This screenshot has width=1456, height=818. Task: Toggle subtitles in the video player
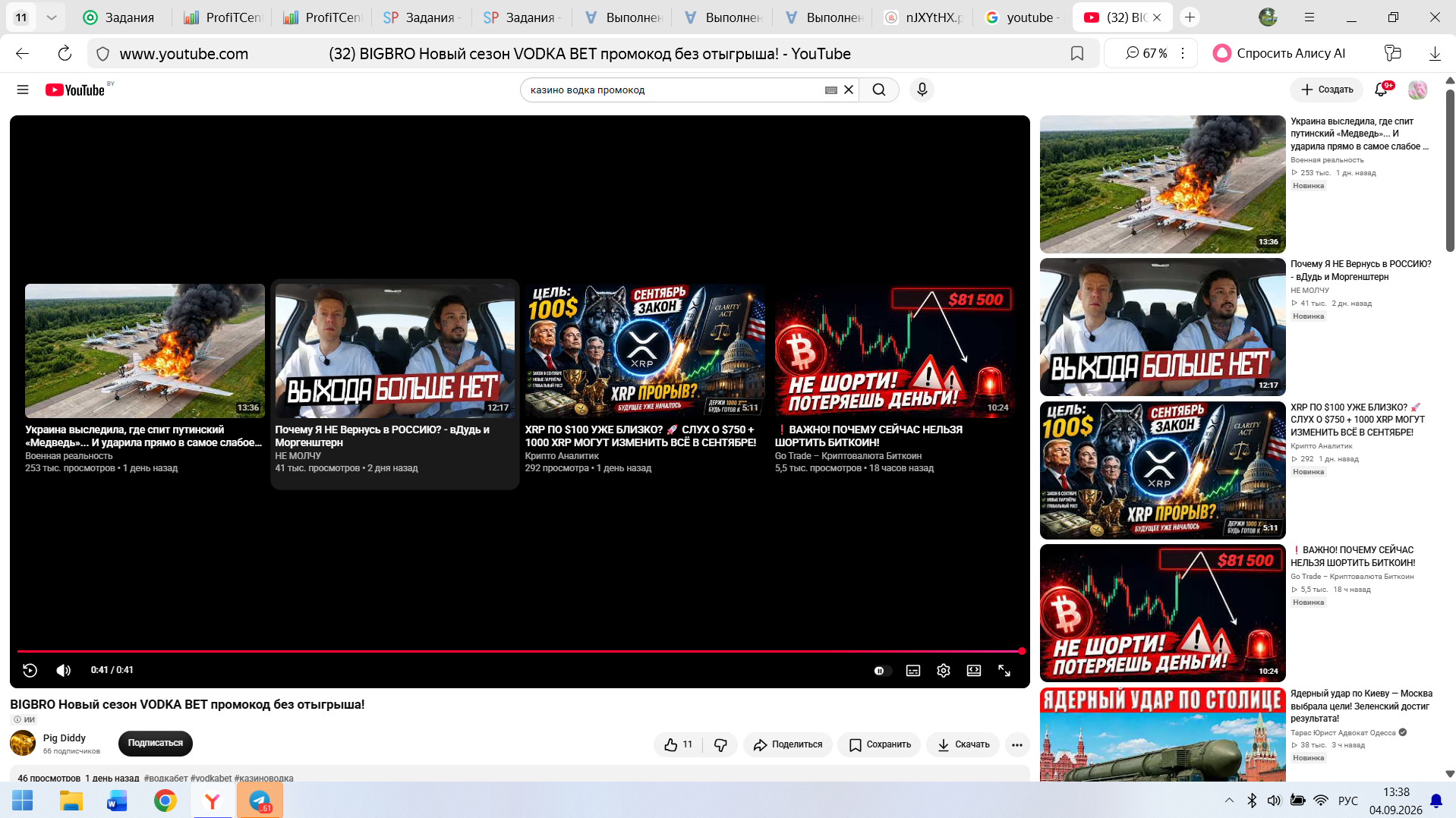point(913,671)
